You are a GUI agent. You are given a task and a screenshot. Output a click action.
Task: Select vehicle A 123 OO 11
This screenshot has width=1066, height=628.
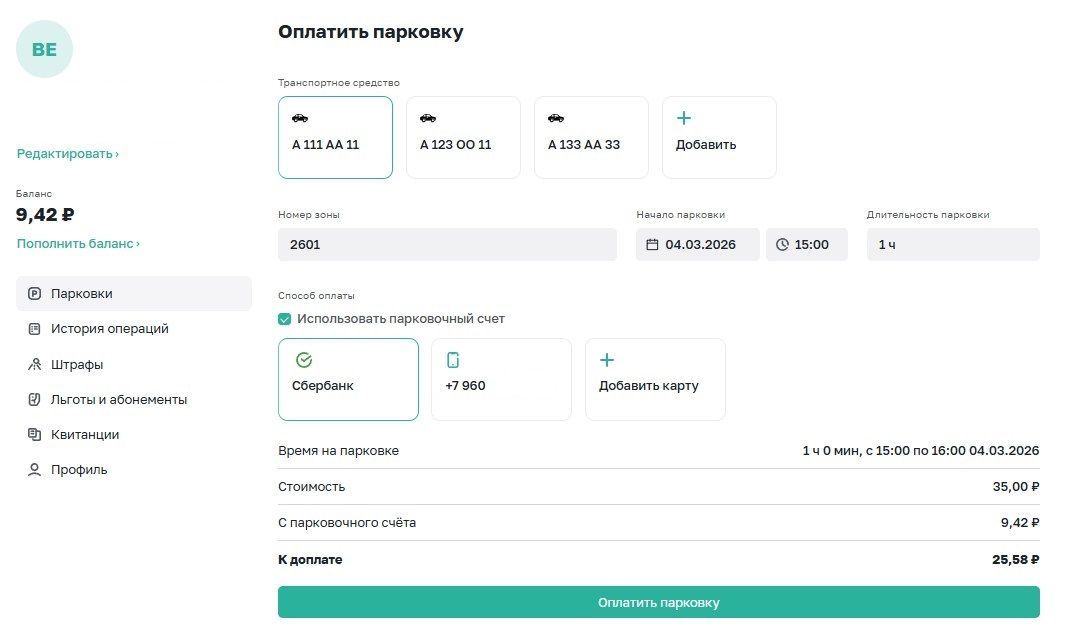[x=463, y=138]
